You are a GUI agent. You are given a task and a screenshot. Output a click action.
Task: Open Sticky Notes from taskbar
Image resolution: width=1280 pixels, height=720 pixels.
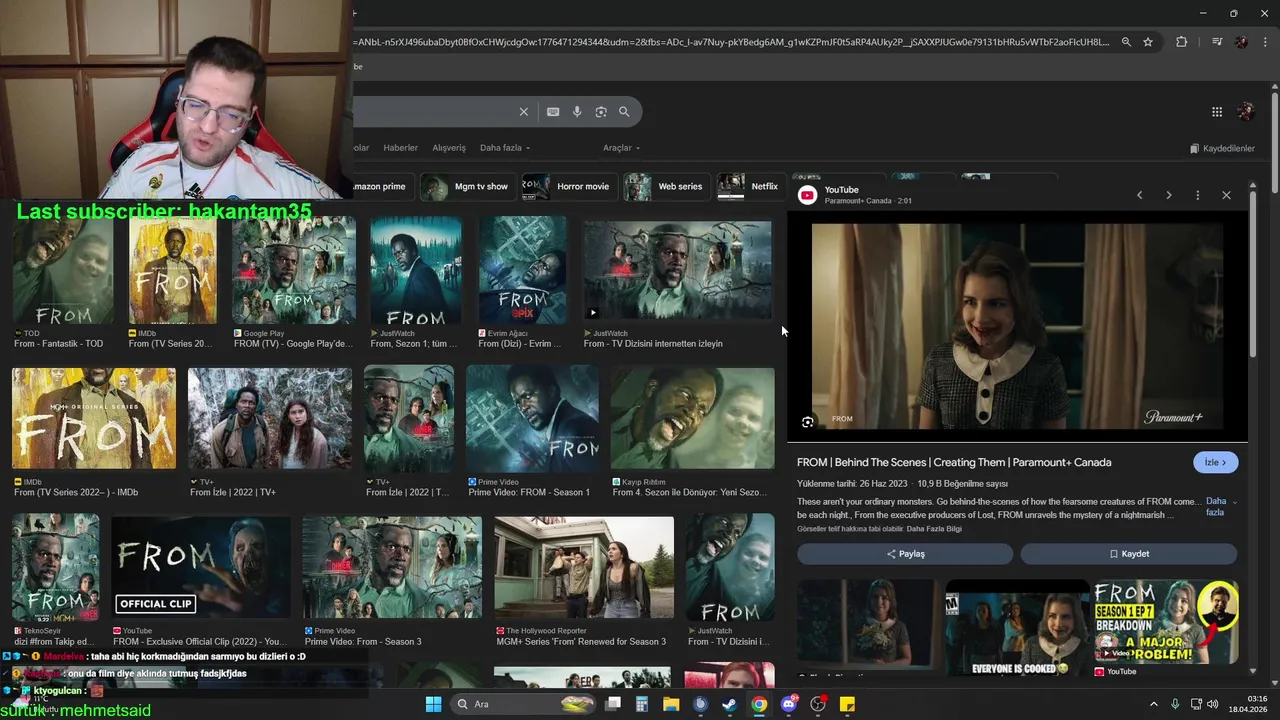847,704
